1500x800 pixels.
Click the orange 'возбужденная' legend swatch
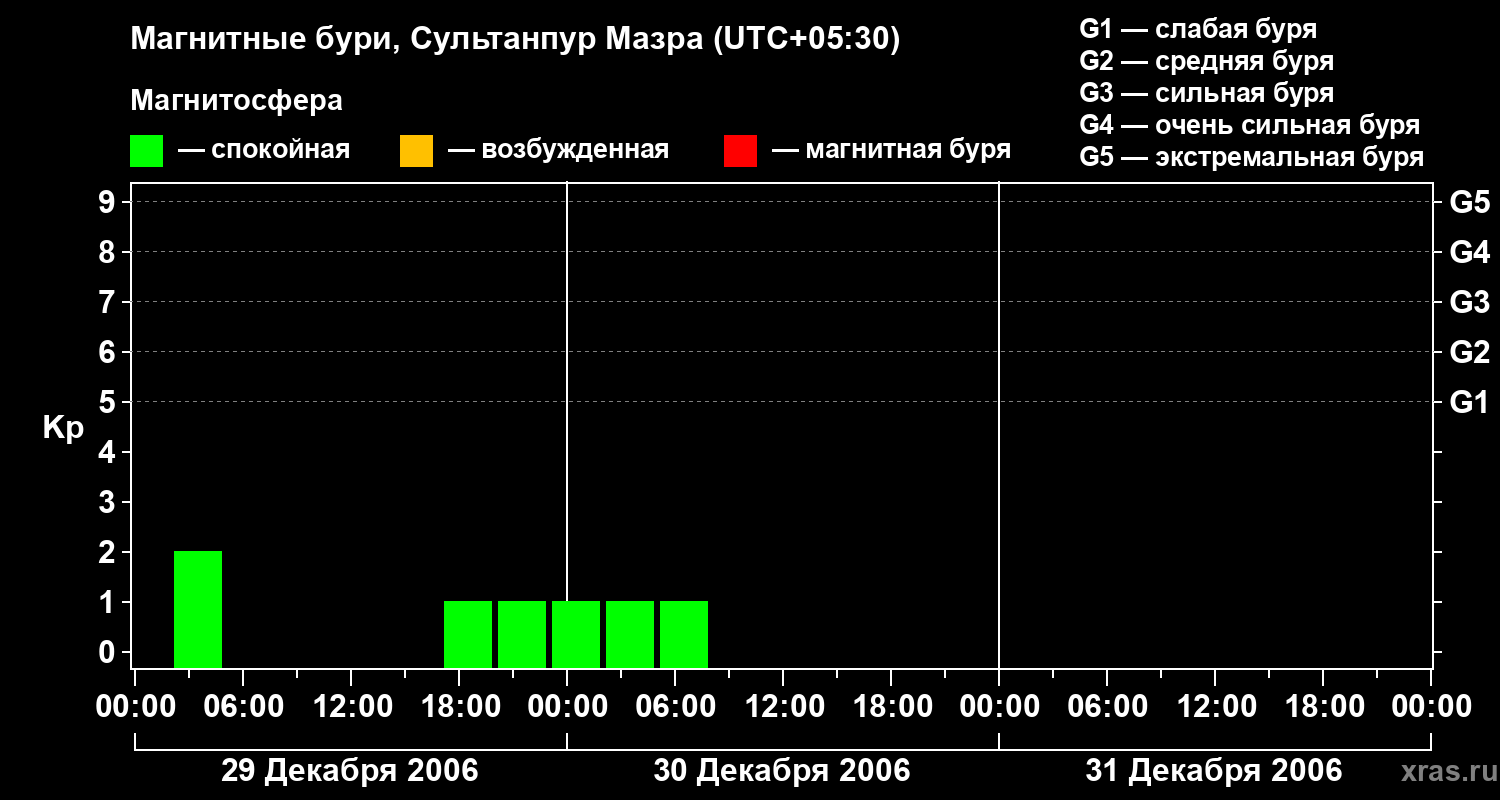click(x=416, y=150)
